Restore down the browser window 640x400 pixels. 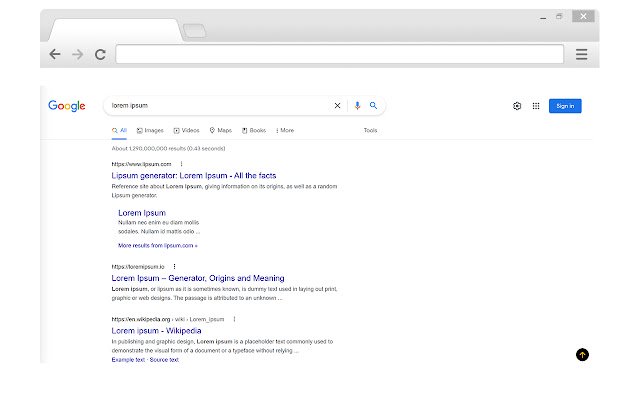point(559,16)
